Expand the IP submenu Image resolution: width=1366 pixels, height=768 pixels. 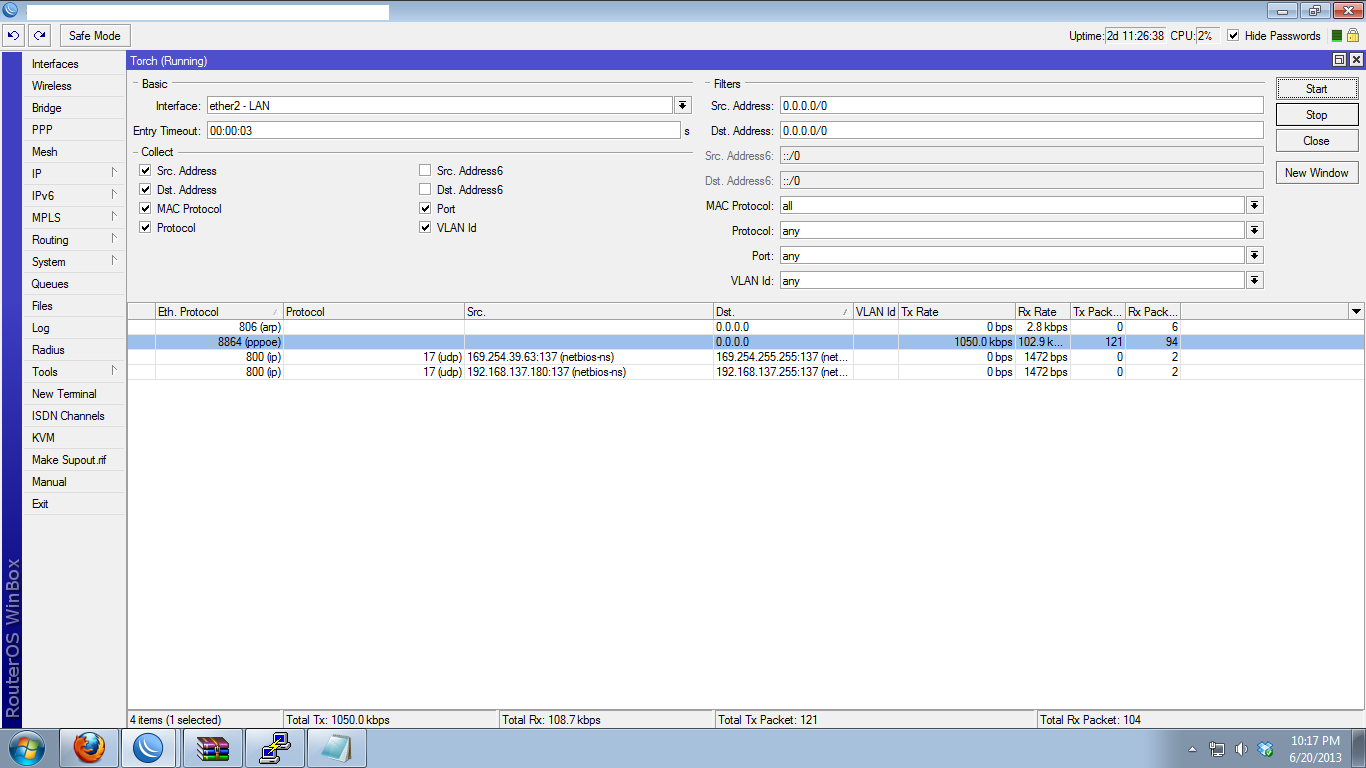pos(75,174)
